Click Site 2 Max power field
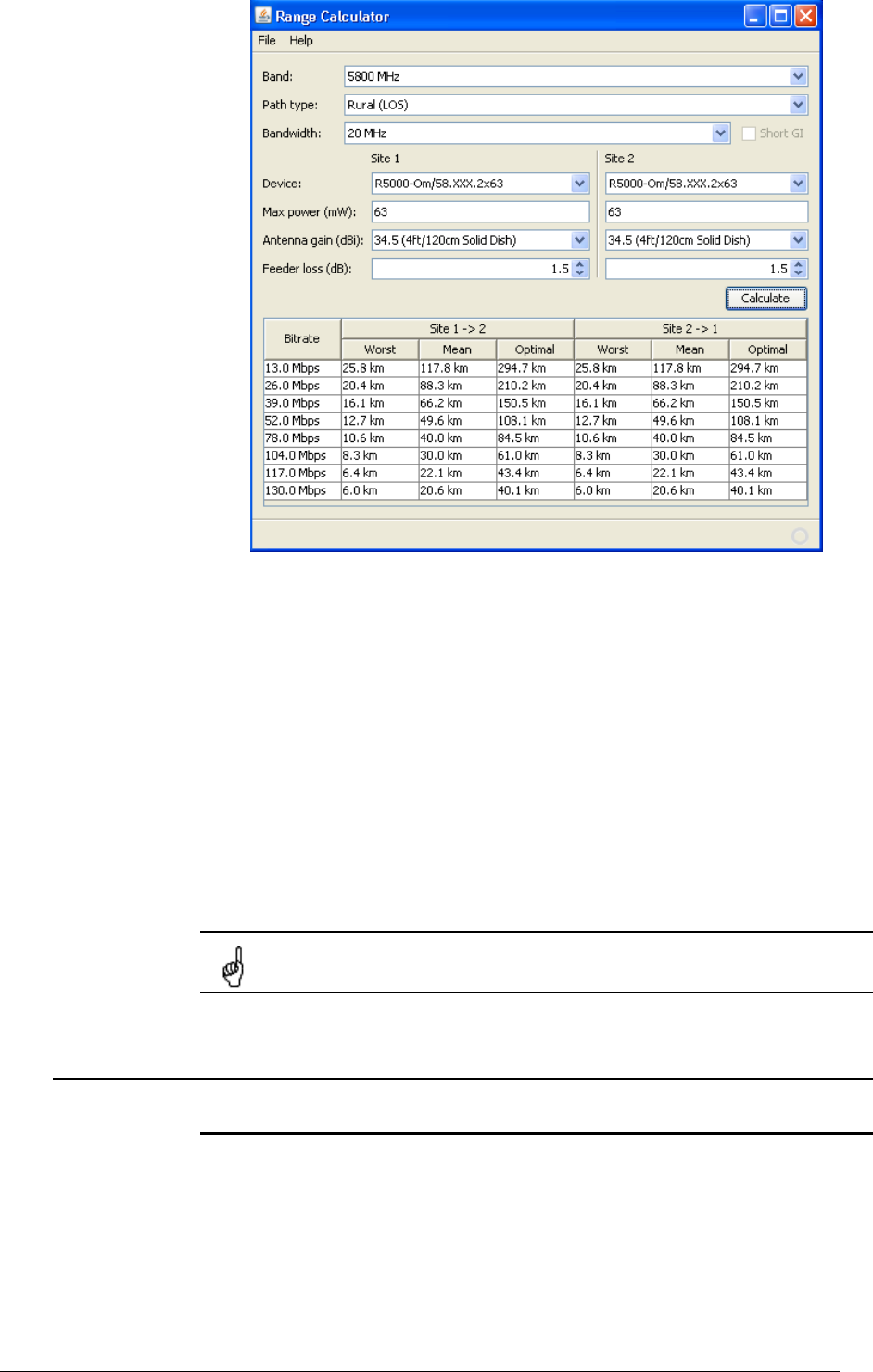Image resolution: width=873 pixels, height=1372 pixels. pyautogui.click(x=706, y=212)
